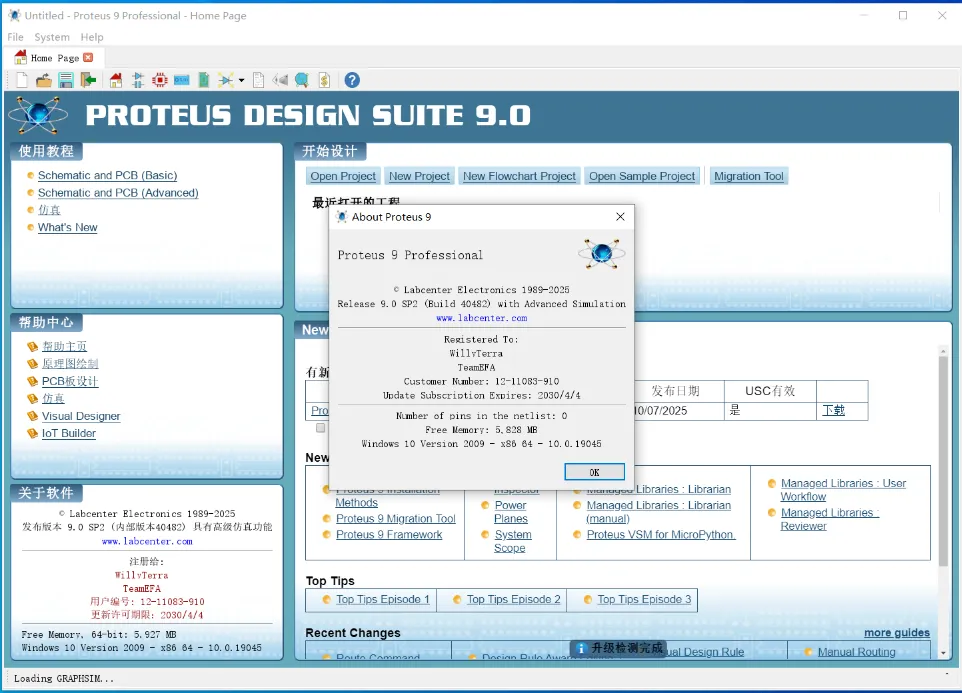Image resolution: width=962 pixels, height=693 pixels.
Task: Open PCB板设计 help link
Action: 69,381
